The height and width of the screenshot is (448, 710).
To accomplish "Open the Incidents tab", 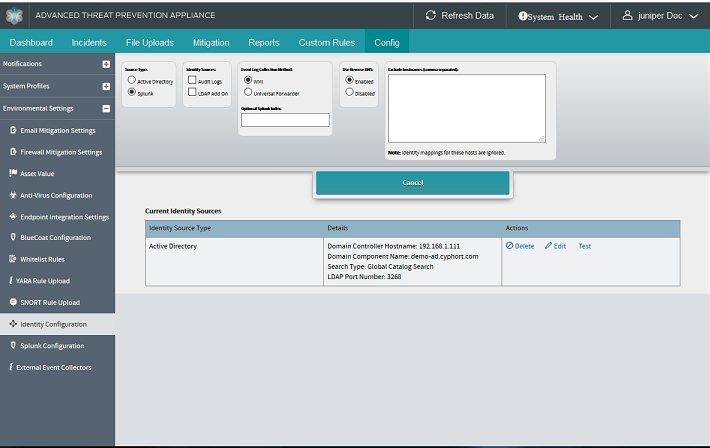I will point(89,43).
